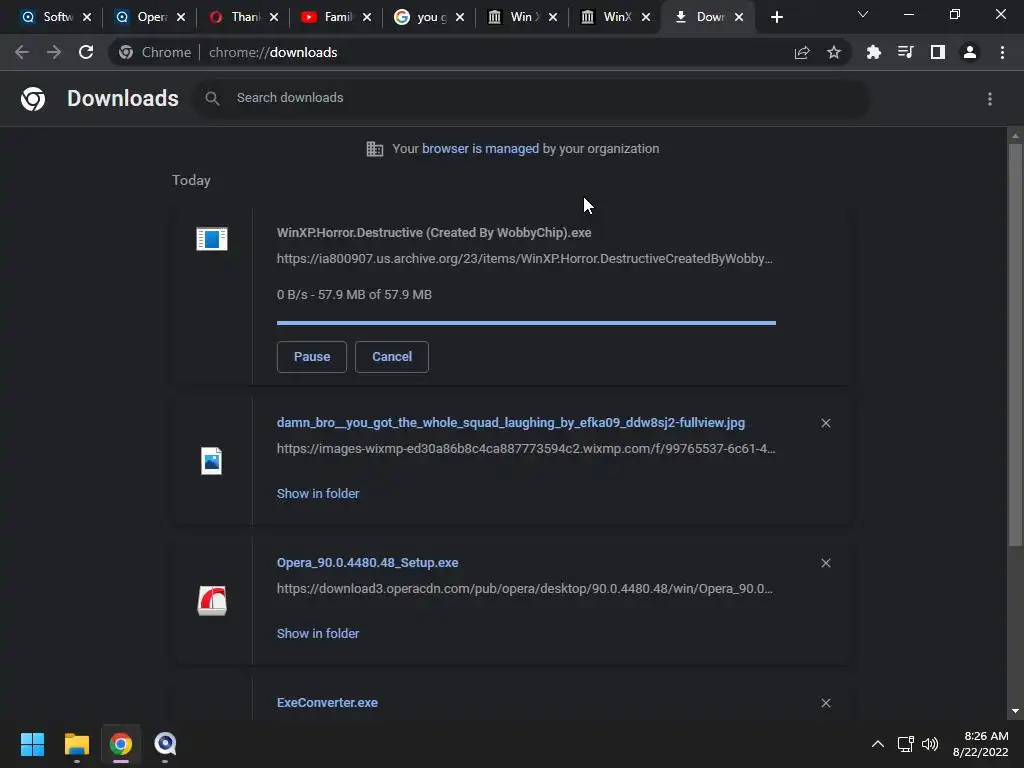Open the Windows Start menu
This screenshot has height=768, width=1024.
pyautogui.click(x=32, y=744)
